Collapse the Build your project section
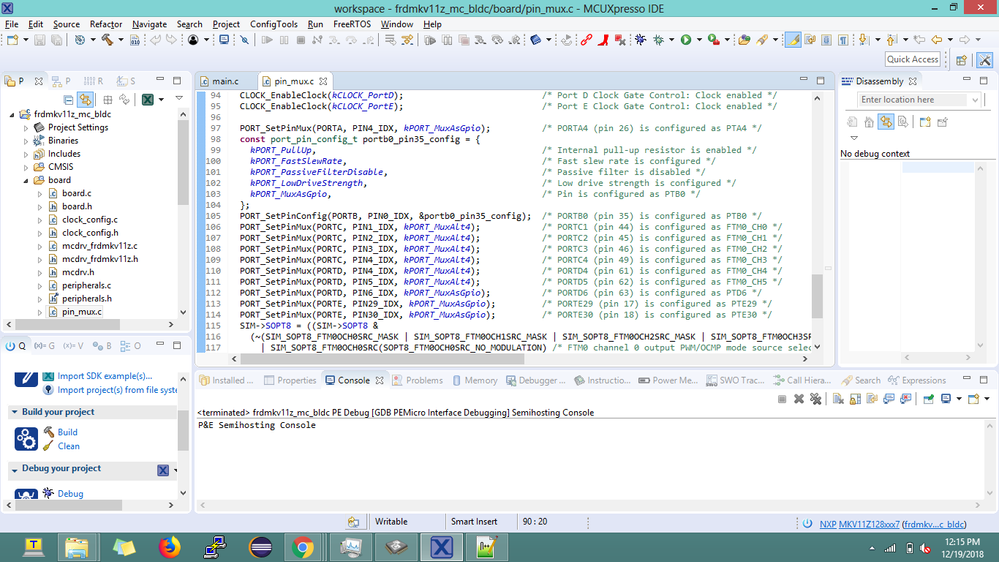 pos(15,412)
